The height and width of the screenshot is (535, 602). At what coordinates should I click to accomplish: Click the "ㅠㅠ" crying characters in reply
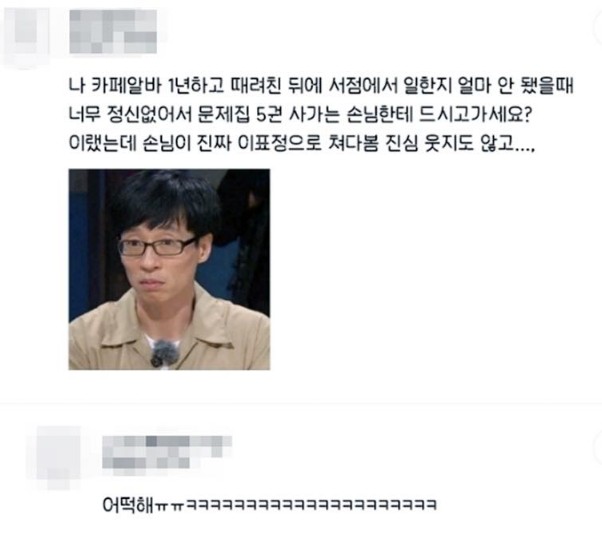[x=169, y=506]
